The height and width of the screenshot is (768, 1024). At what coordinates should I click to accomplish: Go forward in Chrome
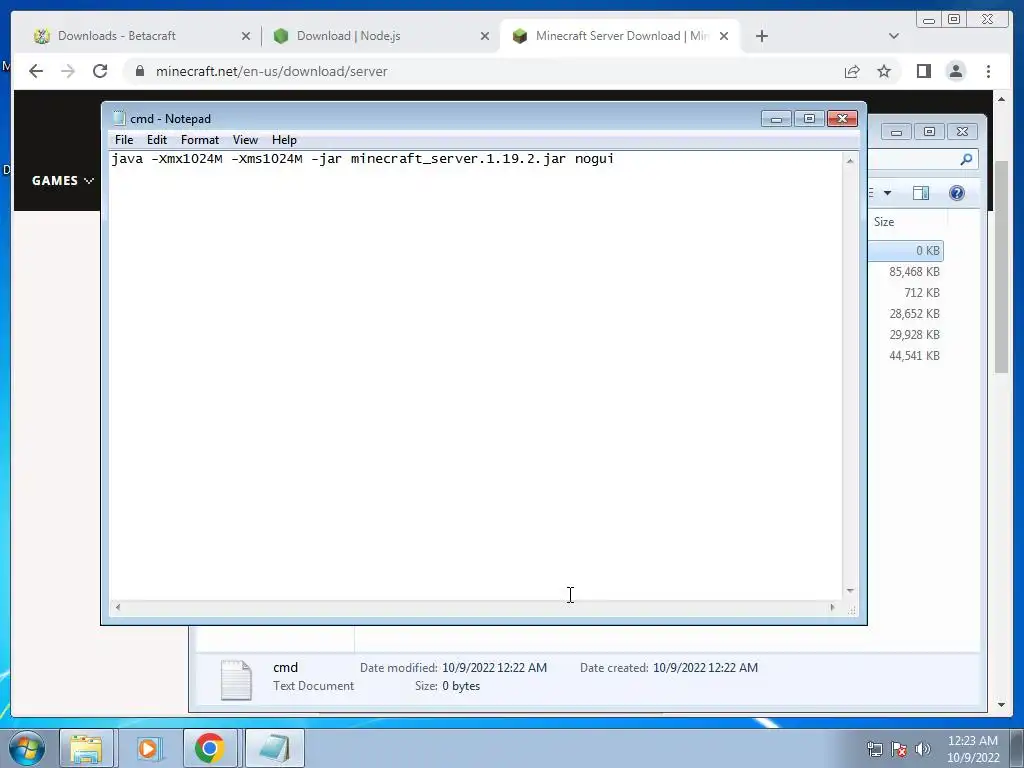click(68, 71)
